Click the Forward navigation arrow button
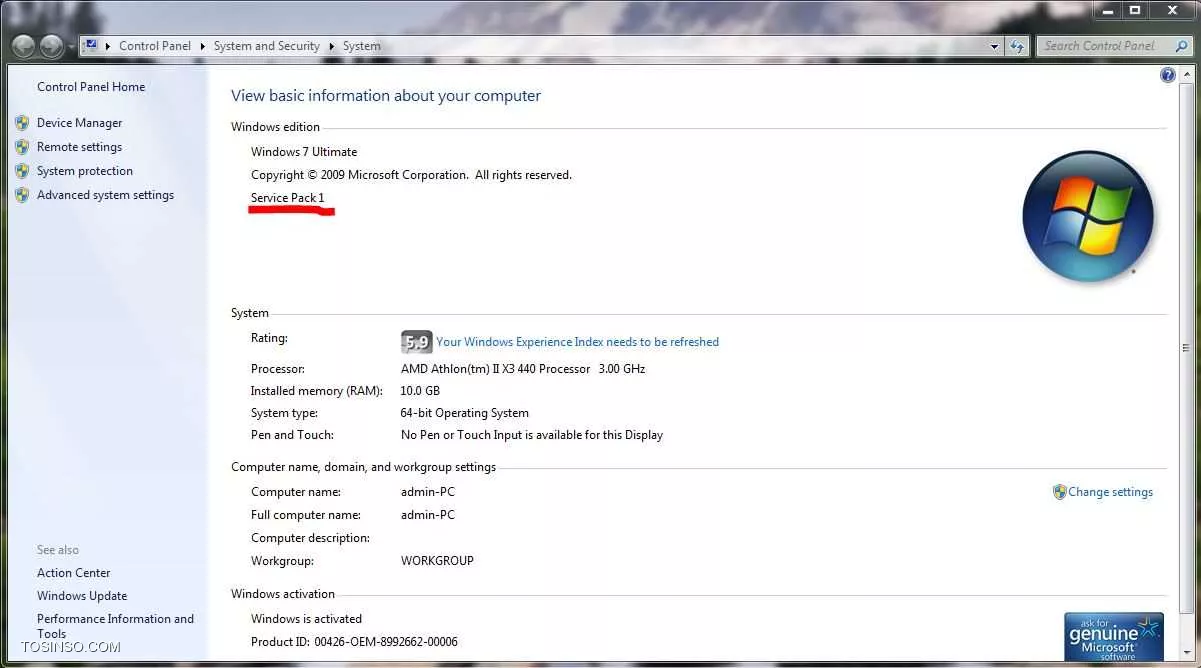 [x=51, y=46]
